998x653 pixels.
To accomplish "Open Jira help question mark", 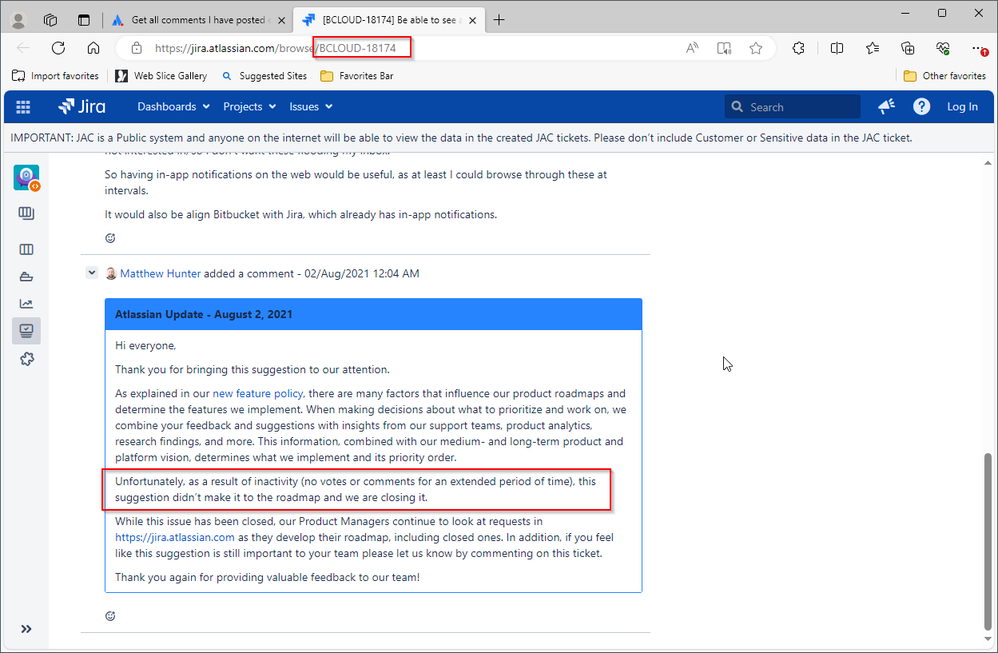I will 921,106.
